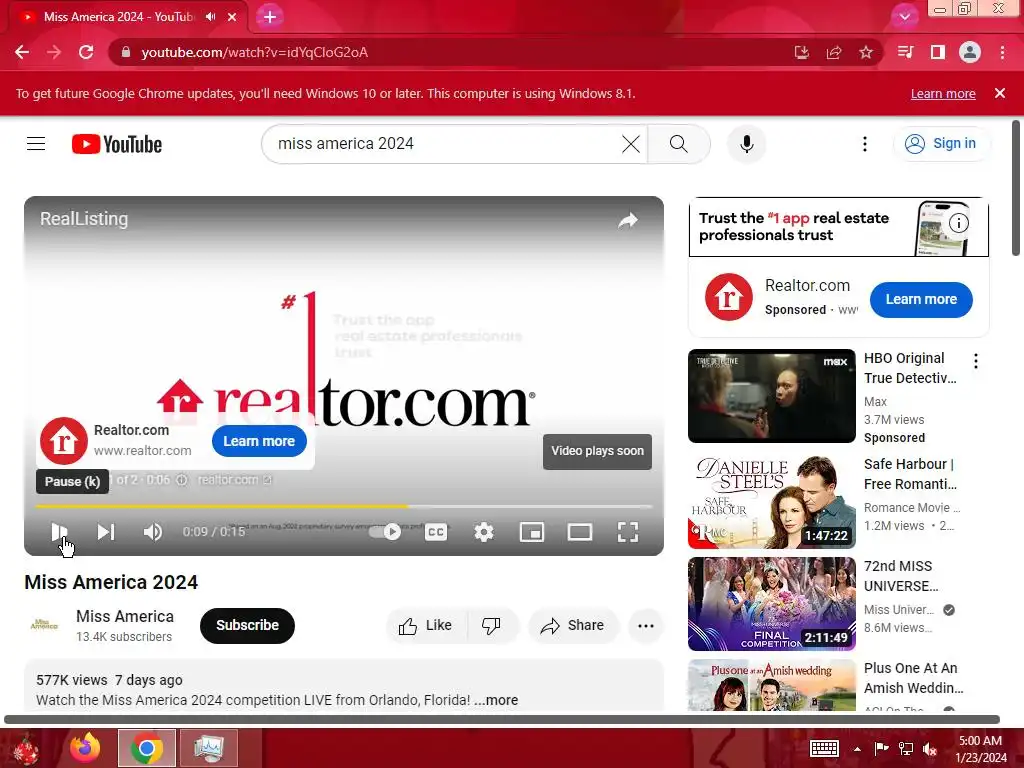Play the Safe Harbour movie thumbnail
This screenshot has width=1024, height=768.
[x=772, y=502]
